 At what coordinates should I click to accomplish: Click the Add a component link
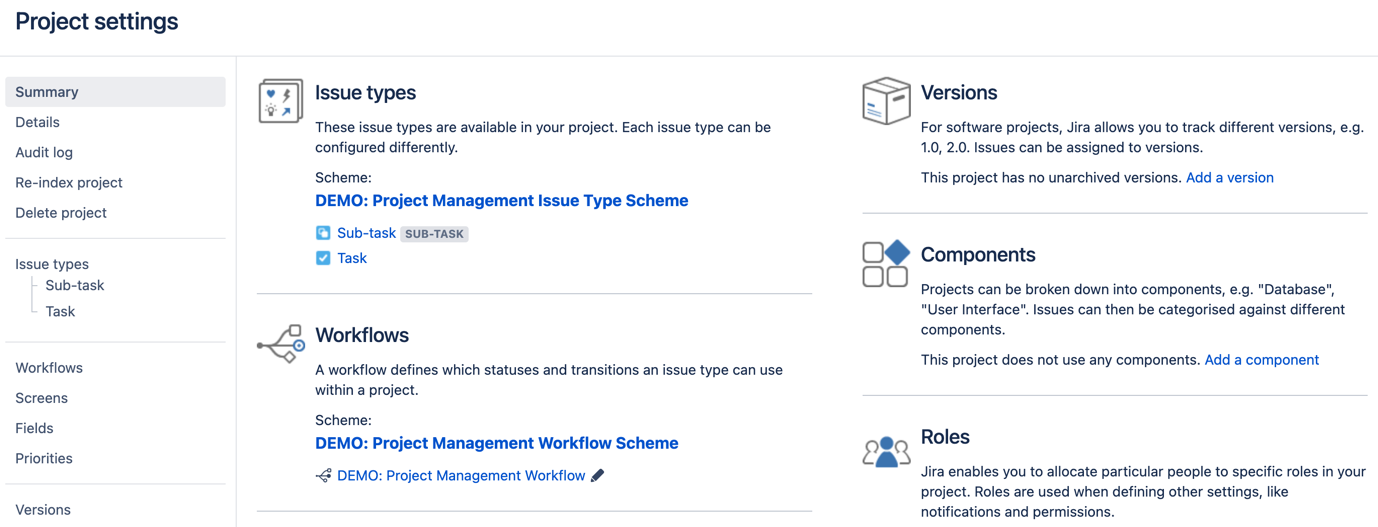click(1262, 360)
